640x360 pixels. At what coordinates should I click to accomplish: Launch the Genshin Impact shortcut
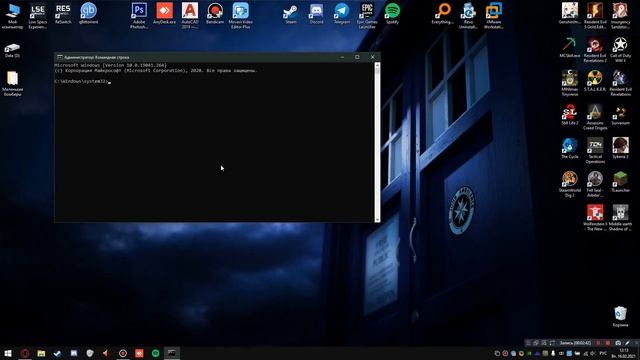coord(570,13)
